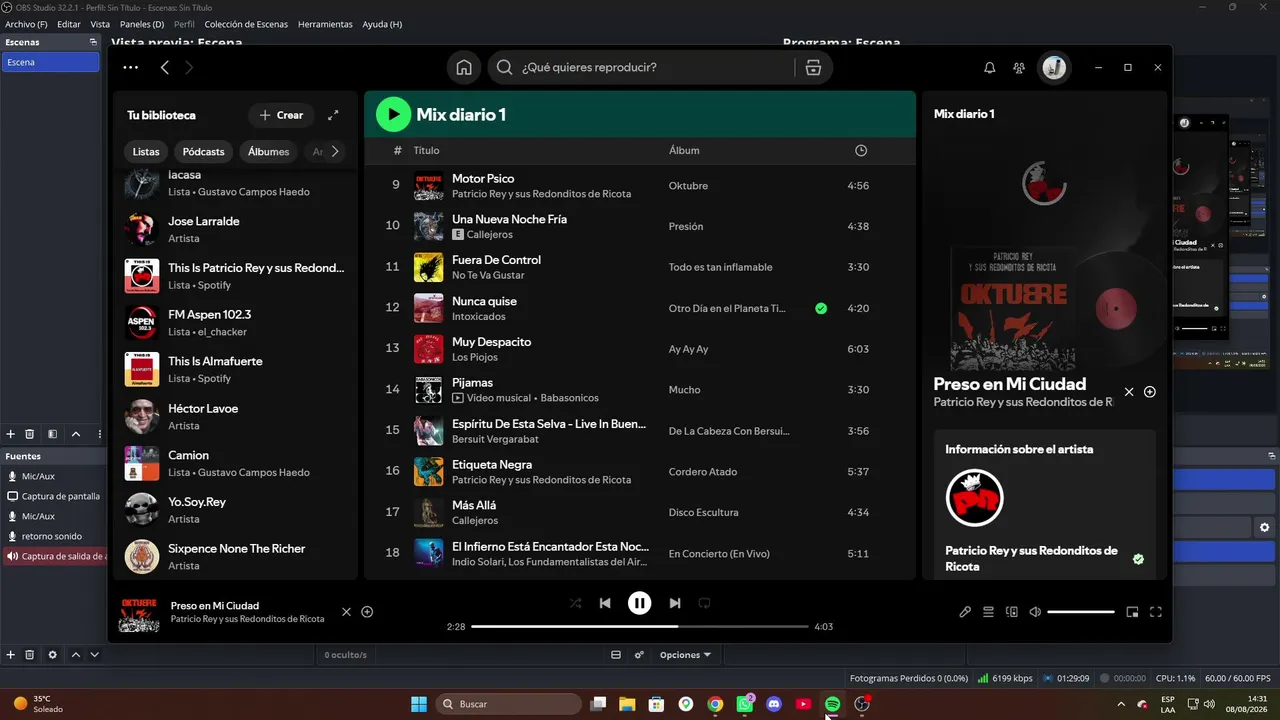This screenshot has width=1280, height=720.
Task: Open the playback queue
Action: [988, 612]
